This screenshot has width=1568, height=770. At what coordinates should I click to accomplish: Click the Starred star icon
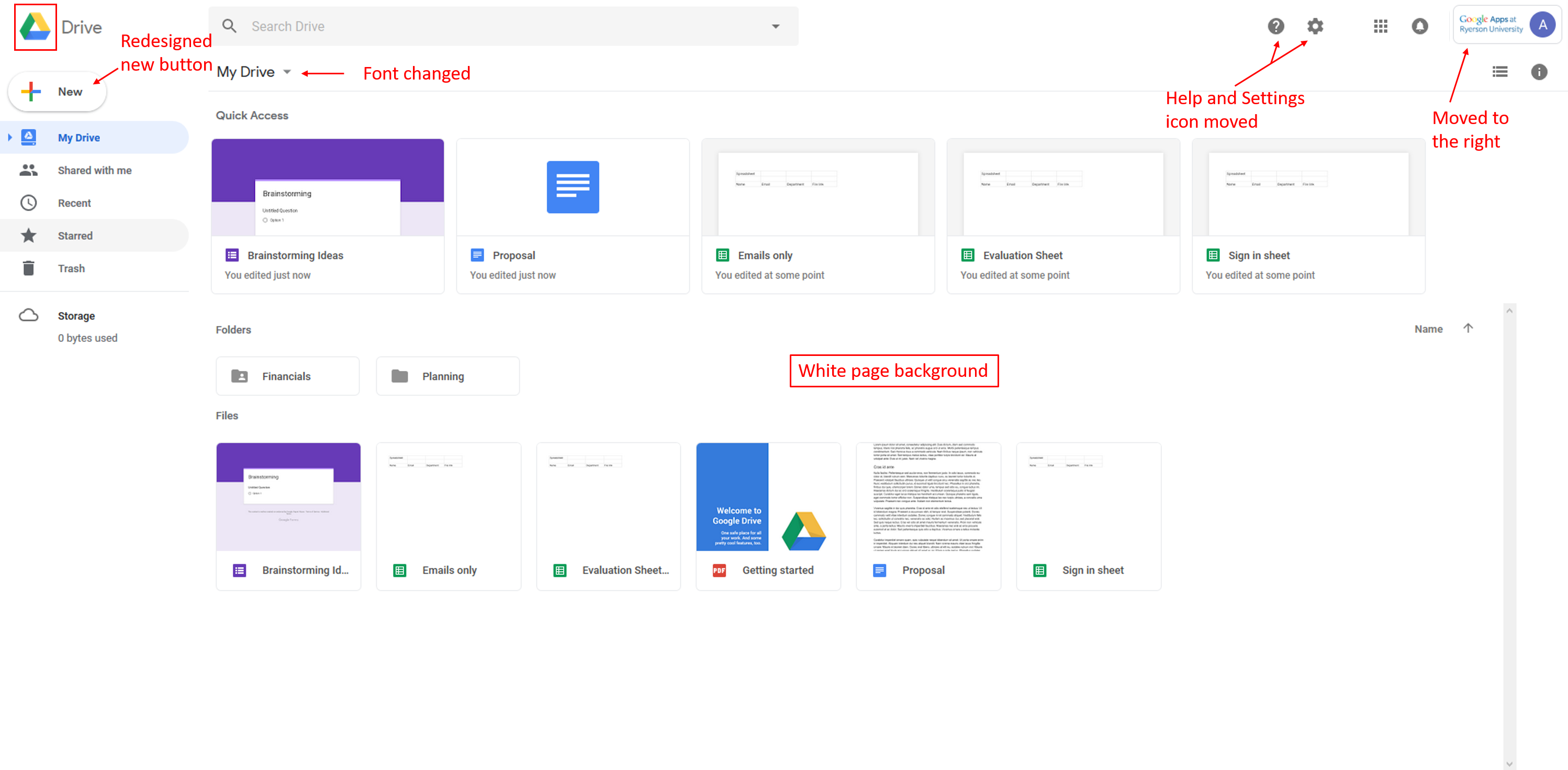coord(29,236)
